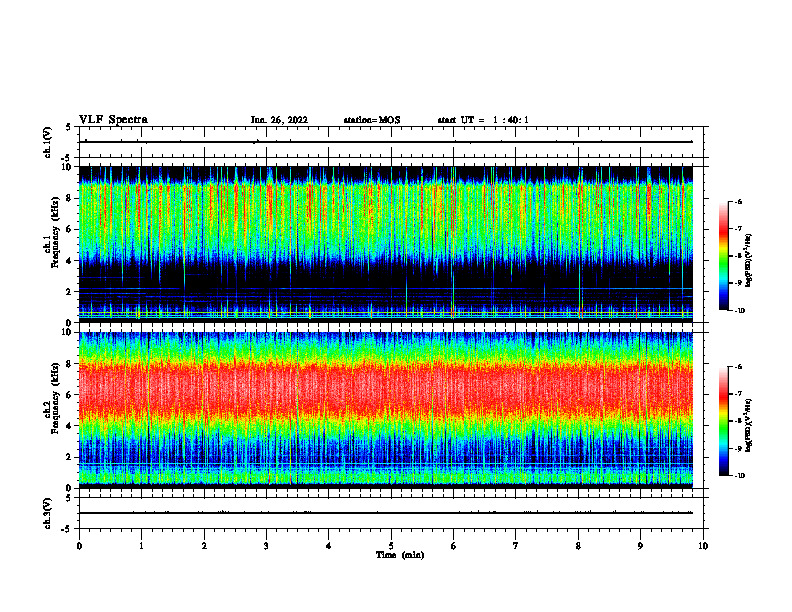Click the "4" kHz tick on ch.1 frequency axis
792x612 pixels.
[69, 261]
